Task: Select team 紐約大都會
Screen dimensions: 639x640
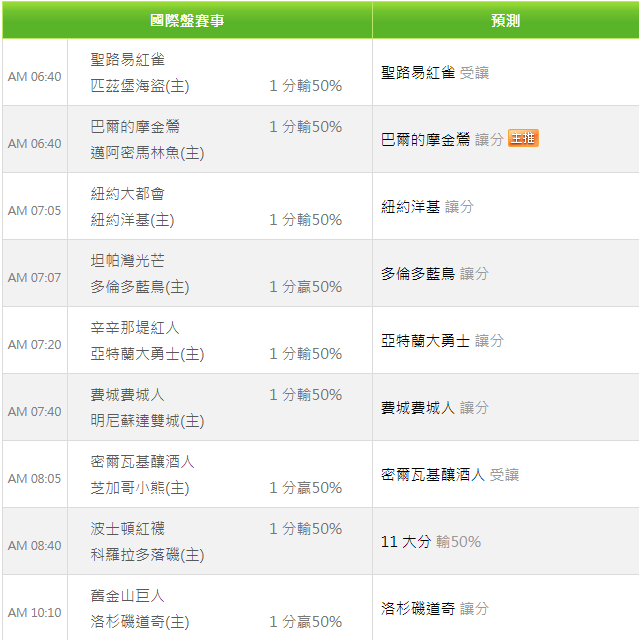Action: coord(128,193)
